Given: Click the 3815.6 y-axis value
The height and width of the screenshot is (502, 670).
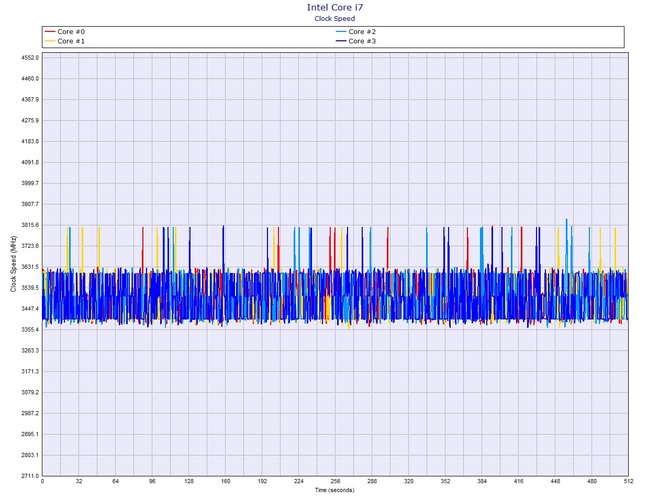Looking at the screenshot, I should click(x=30, y=225).
